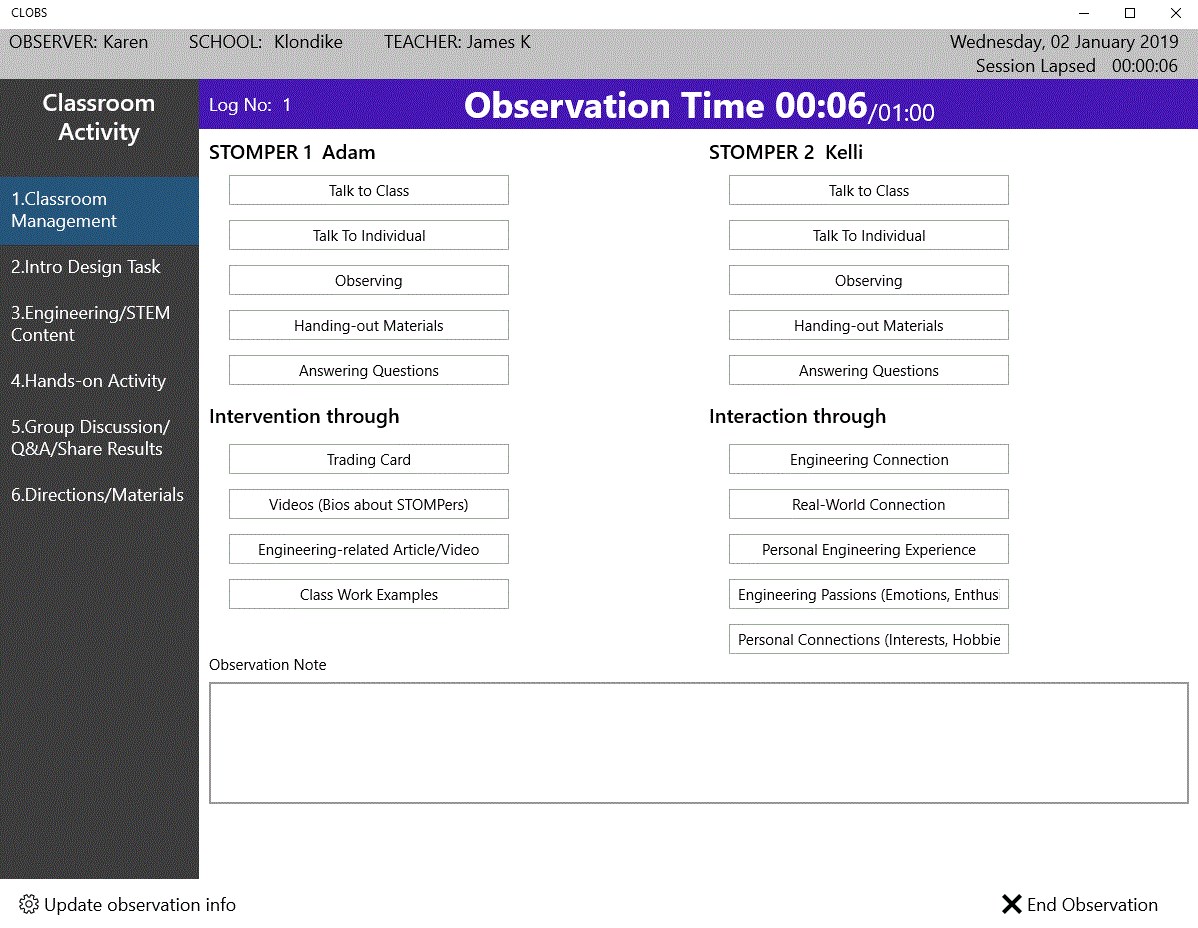The height and width of the screenshot is (928, 1198).
Task: Select Engineering Connection interaction
Action: 869,459
